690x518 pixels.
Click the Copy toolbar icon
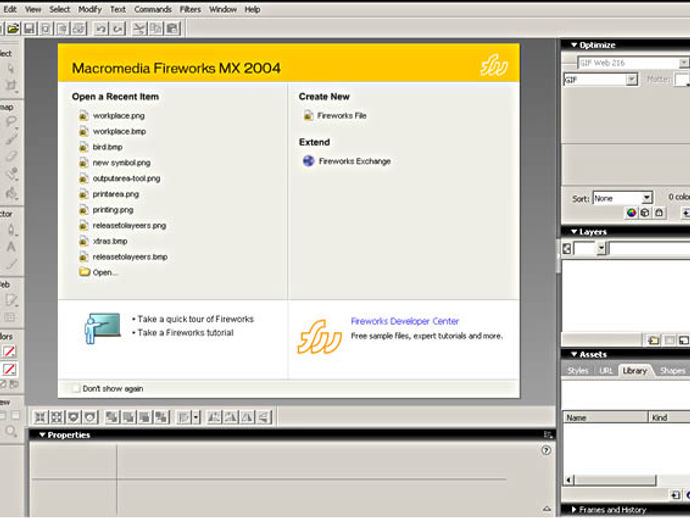click(x=156, y=29)
